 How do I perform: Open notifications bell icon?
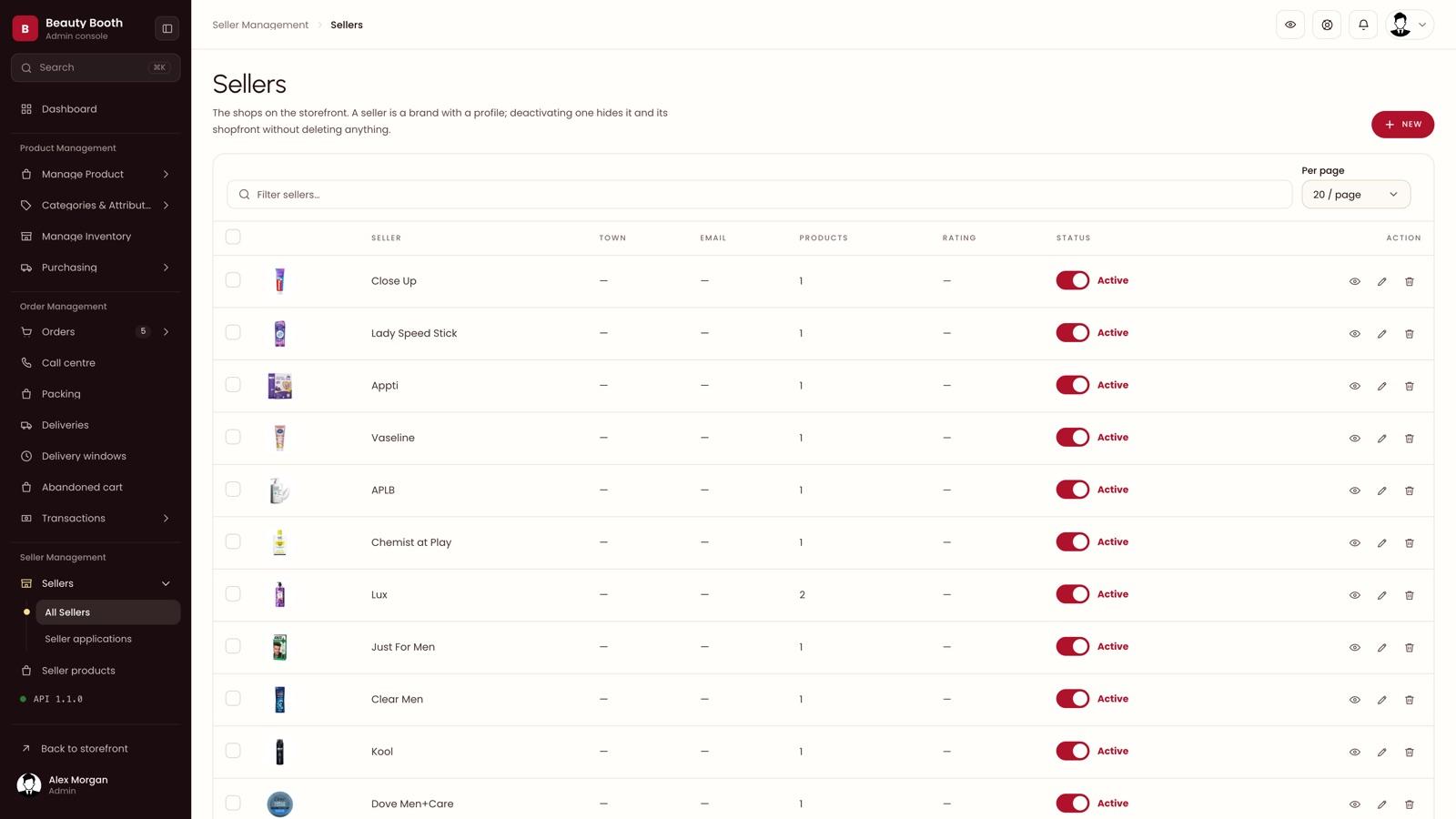coord(1363,25)
